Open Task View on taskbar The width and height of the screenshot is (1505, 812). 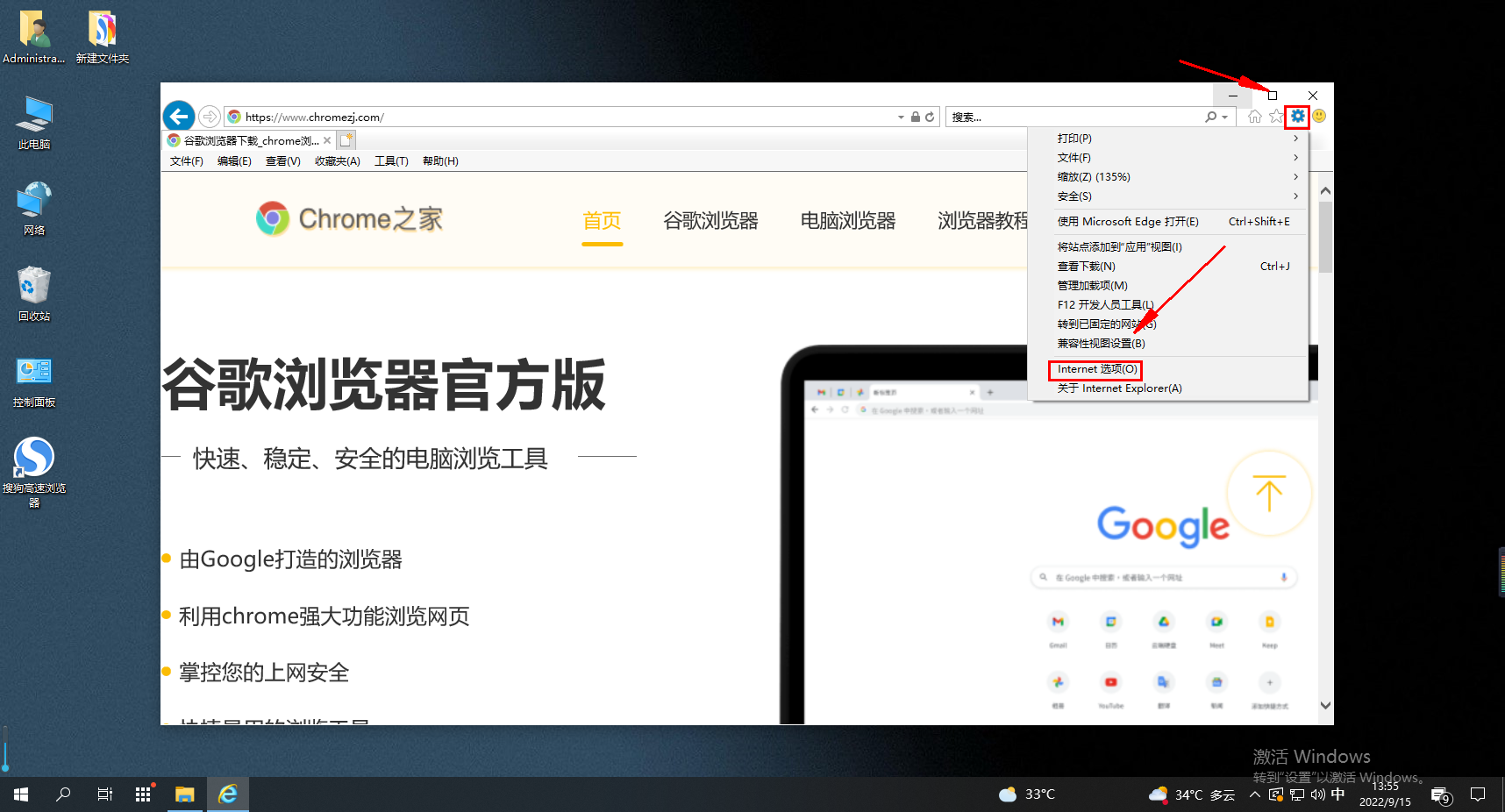click(104, 794)
